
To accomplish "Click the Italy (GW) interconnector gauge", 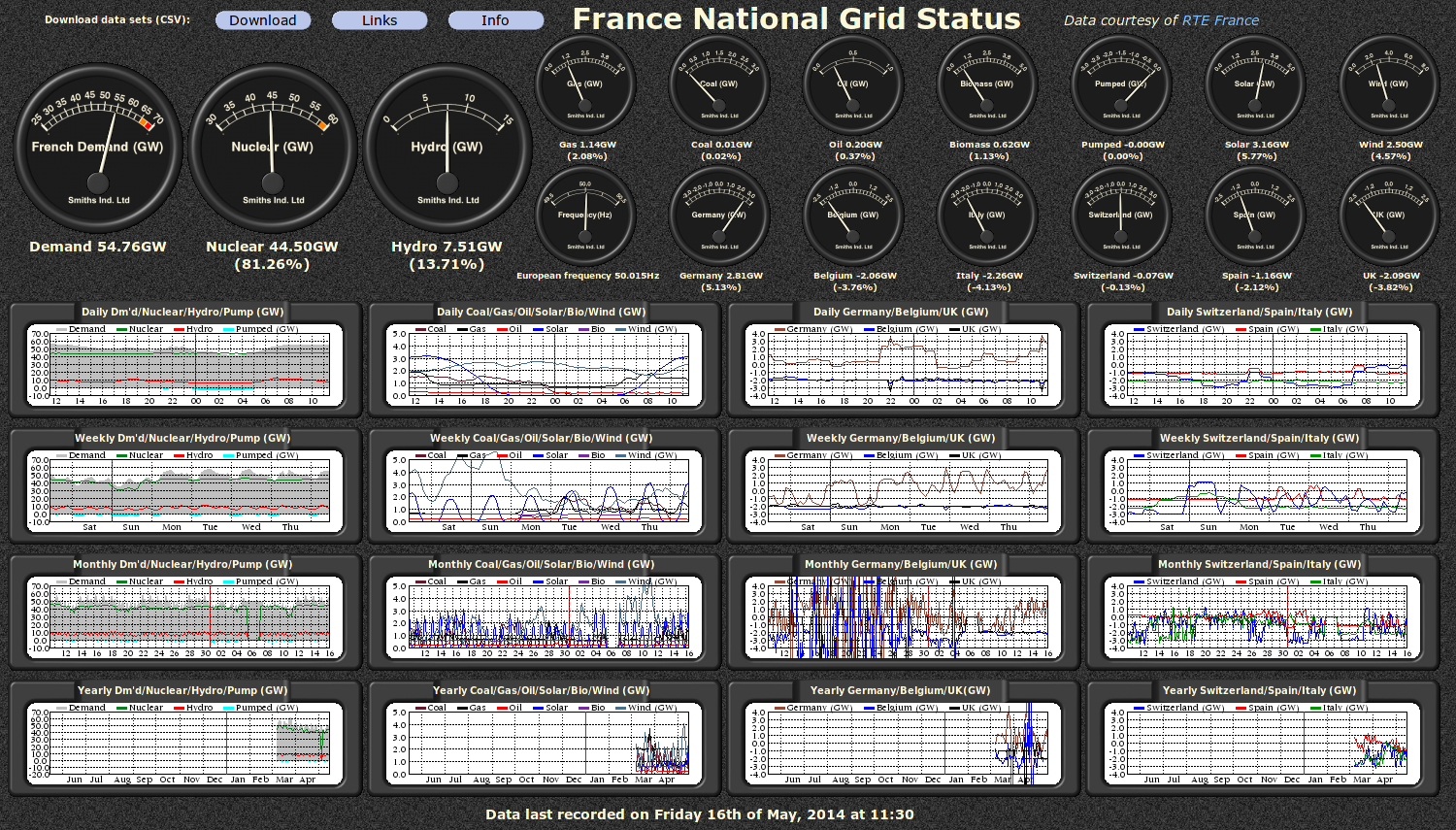I will point(987,216).
